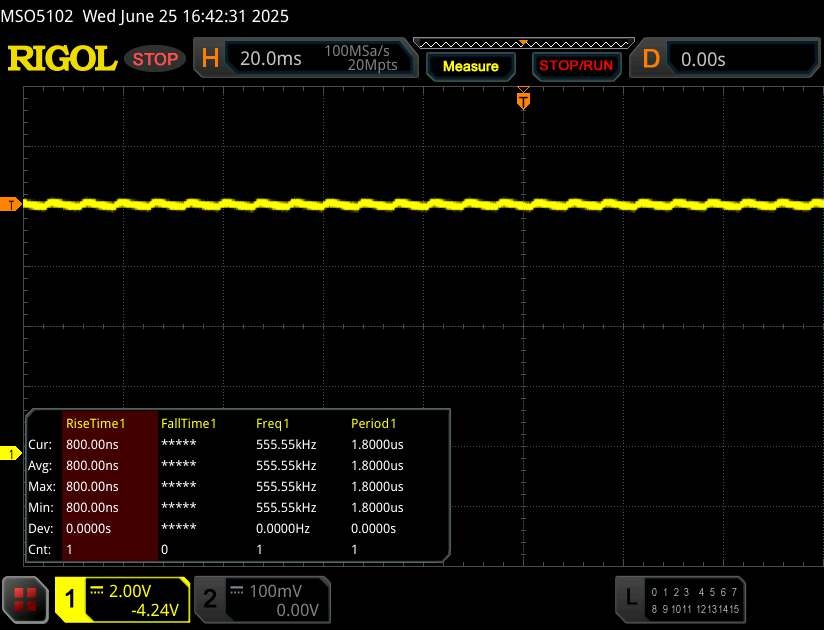The image size is (824, 630).
Task: Click the waveform memory overview bar
Action: tap(523, 44)
